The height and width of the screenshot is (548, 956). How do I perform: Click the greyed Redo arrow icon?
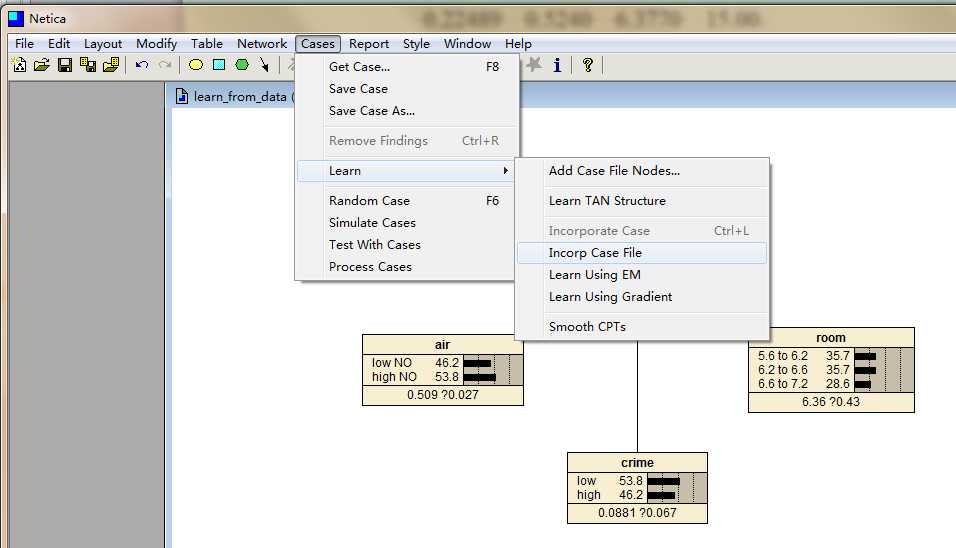pos(165,65)
